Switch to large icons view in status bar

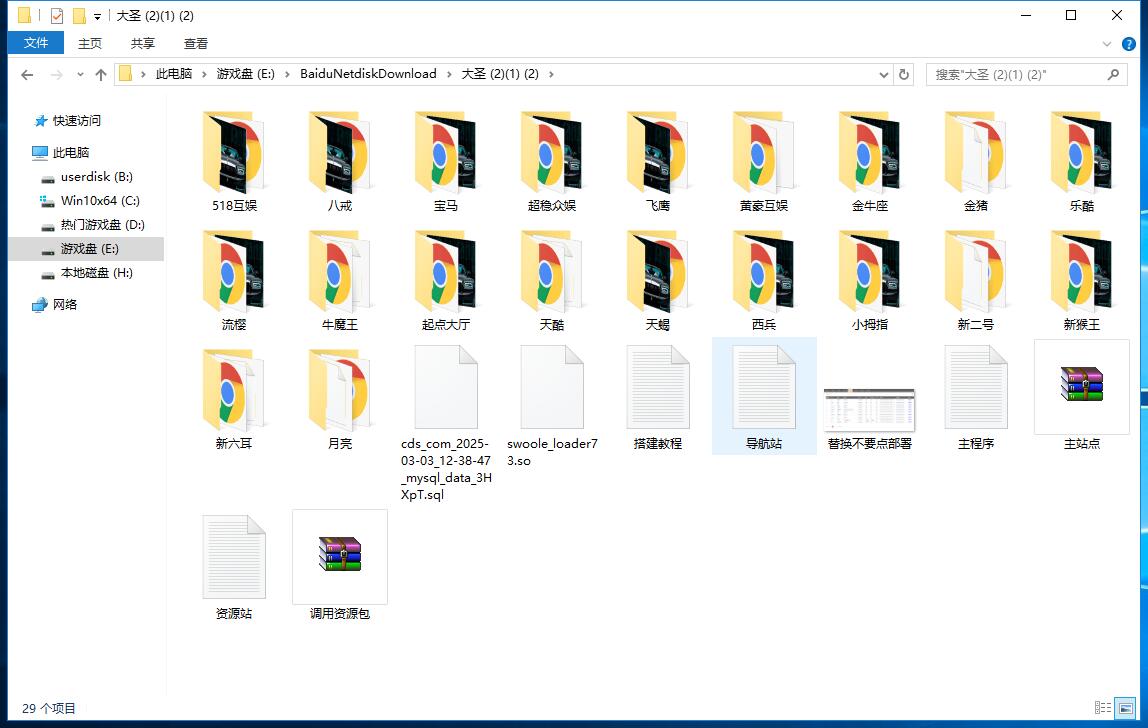pyautogui.click(x=1124, y=708)
